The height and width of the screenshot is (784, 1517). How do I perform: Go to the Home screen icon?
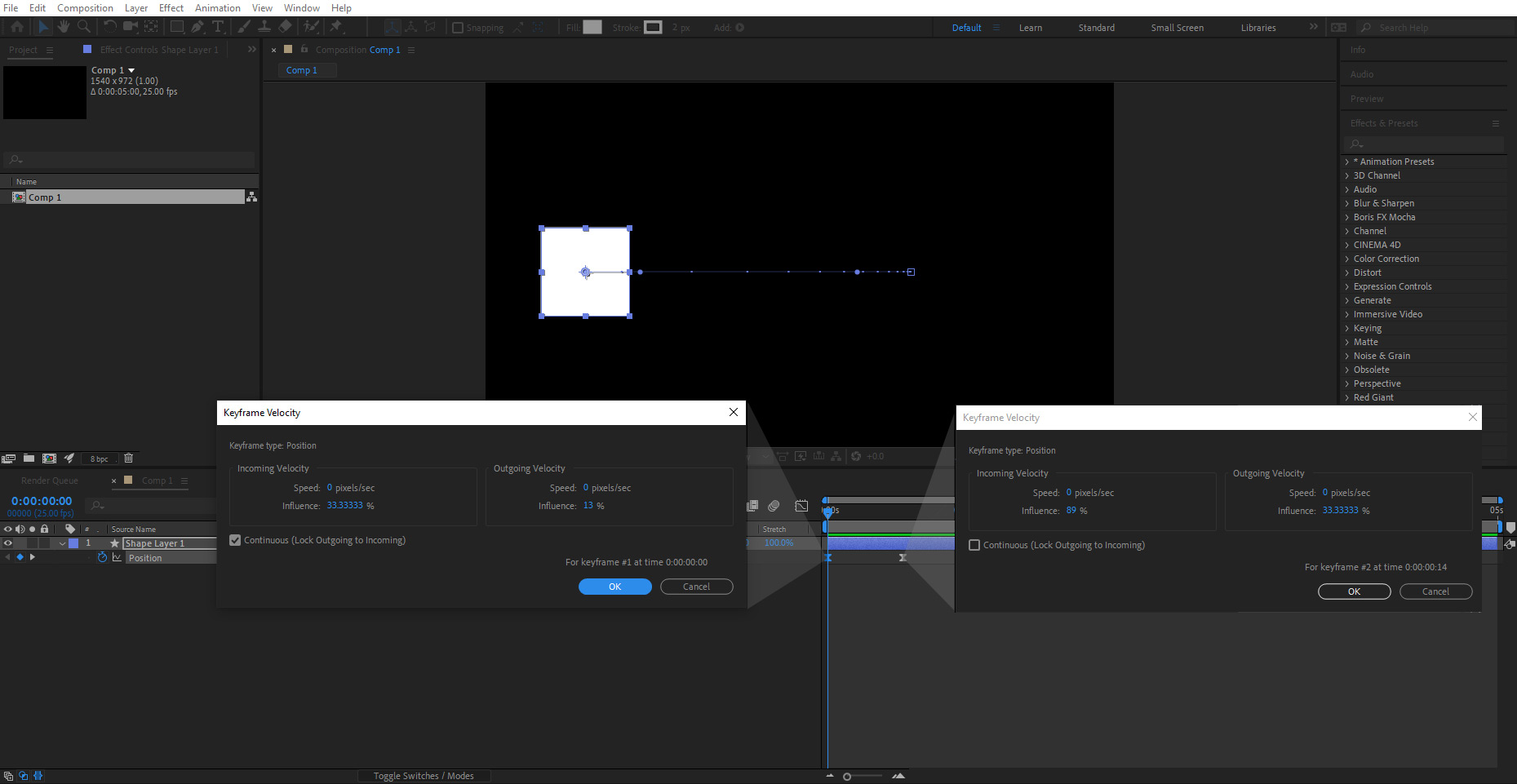pos(16,27)
